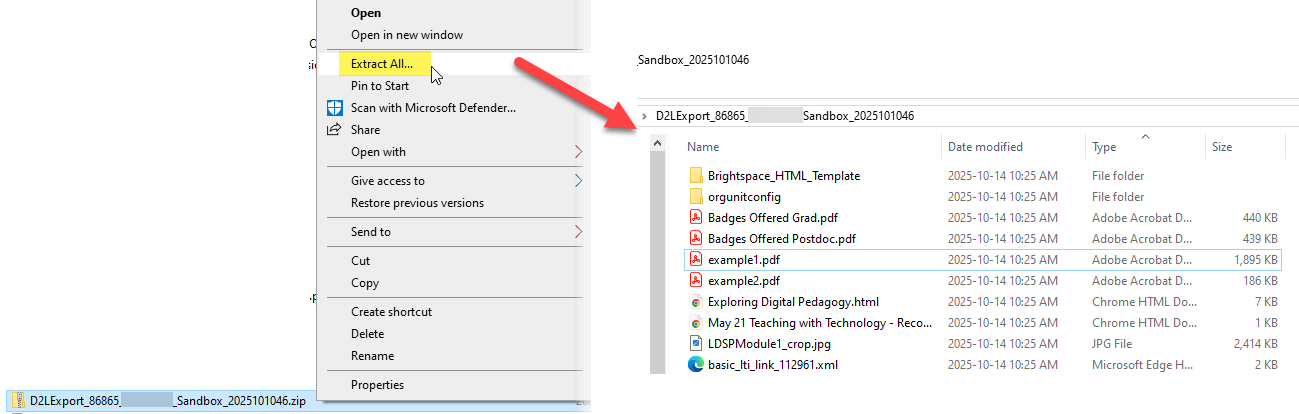Expand the Send to submenu arrow
Viewport: 1299px width, 414px height.
click(578, 232)
